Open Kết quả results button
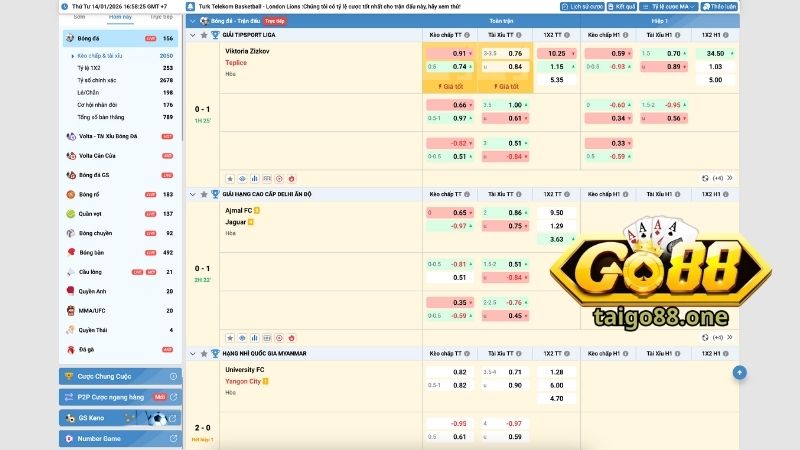 [x=621, y=7]
